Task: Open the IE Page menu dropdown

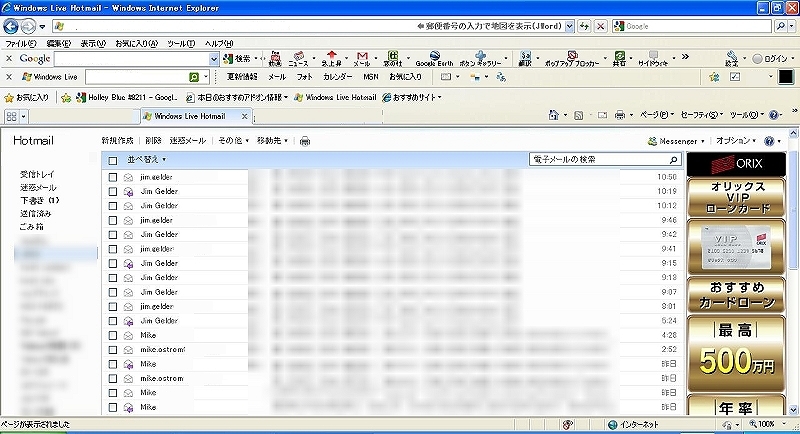Action: [657, 115]
